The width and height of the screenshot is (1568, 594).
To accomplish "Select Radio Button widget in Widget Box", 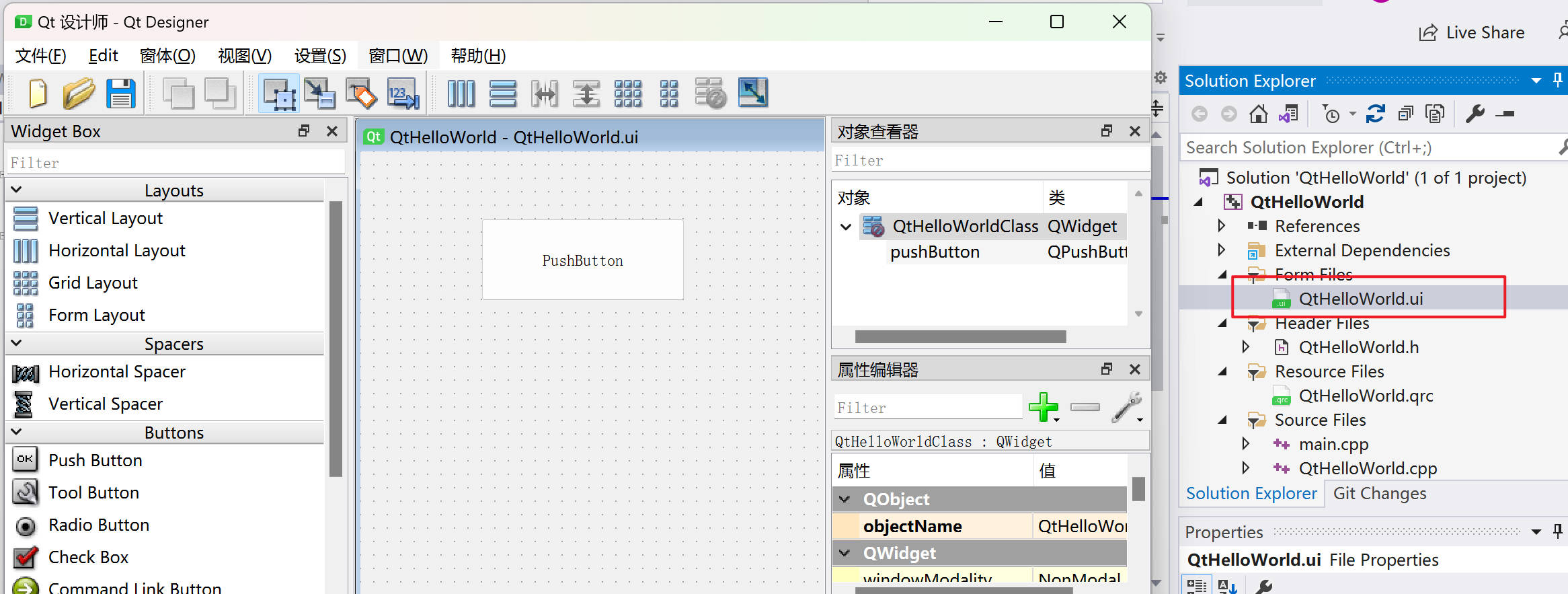I will pos(98,525).
